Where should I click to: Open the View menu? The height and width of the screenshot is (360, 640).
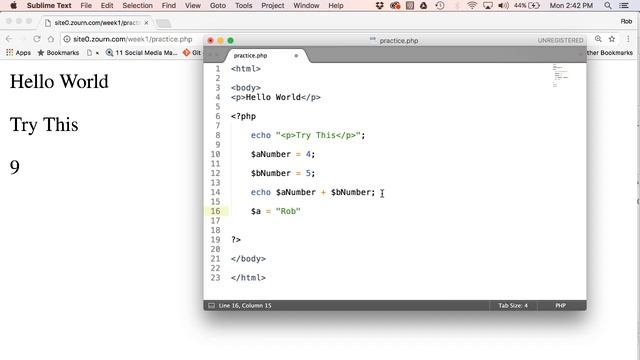[x=193, y=5]
